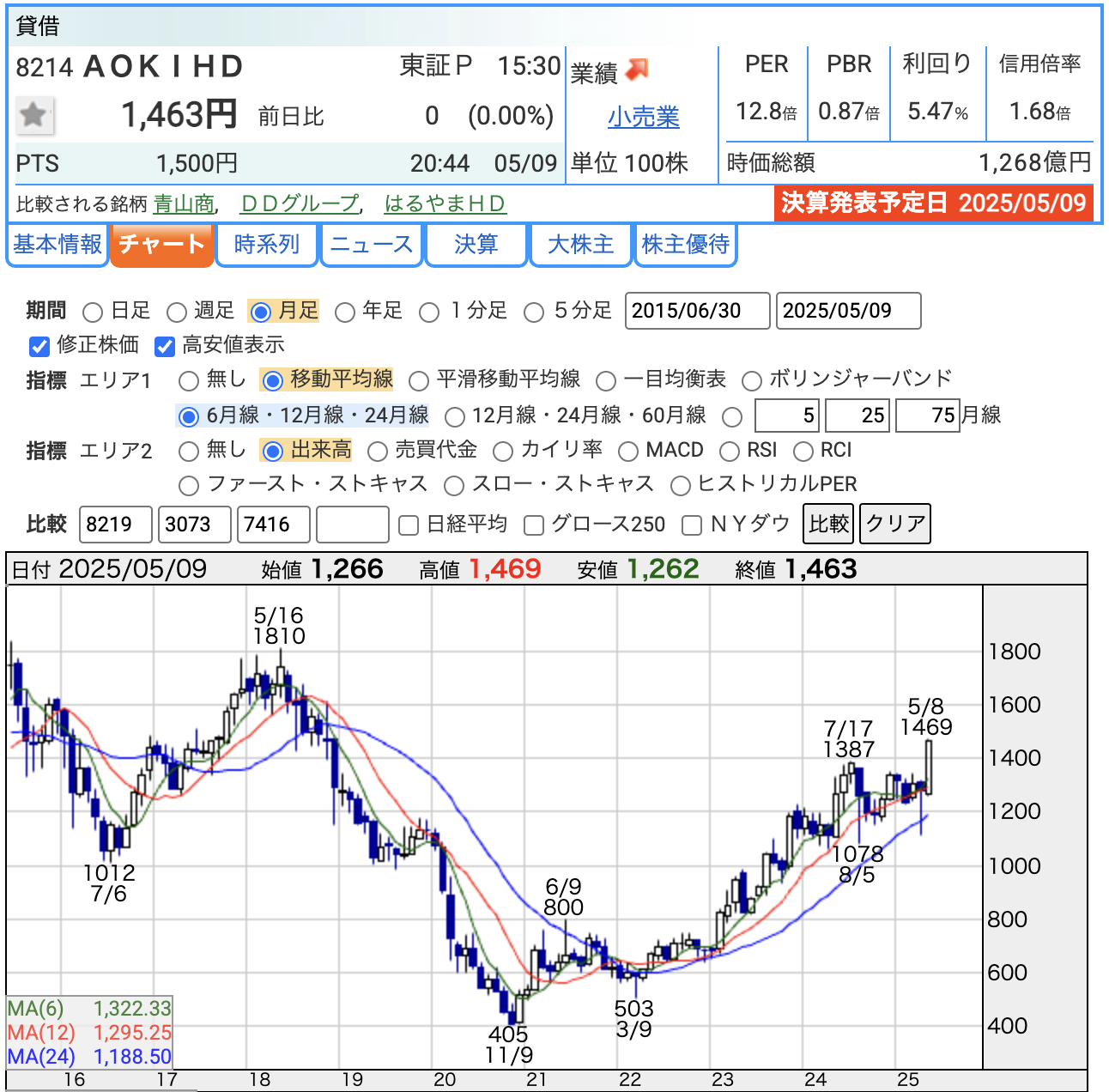The height and width of the screenshot is (1092, 1109).
Task: Open the 決算 tab
Action: (476, 245)
